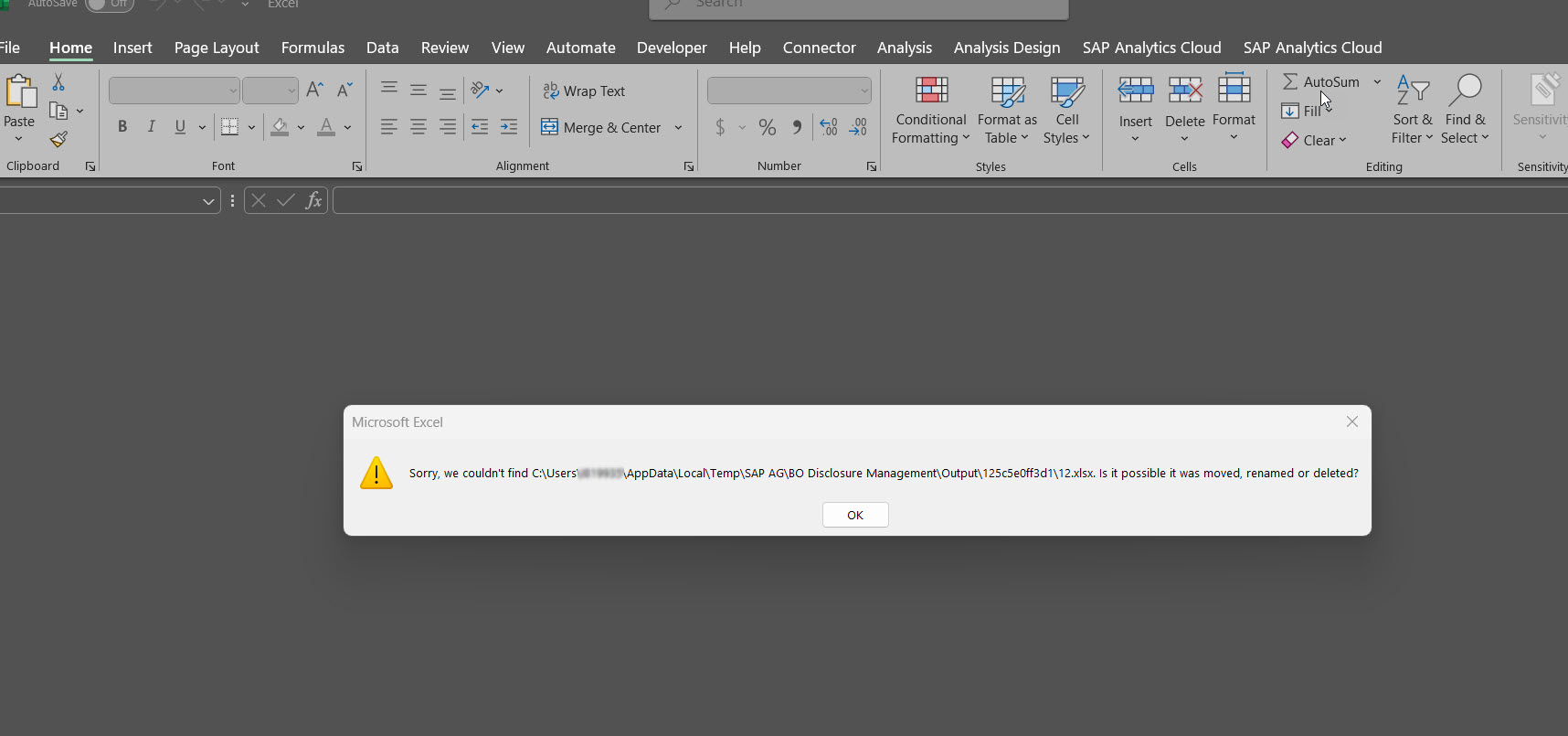Viewport: 1568px width, 736px height.
Task: Expand AutoSum dropdown arrow
Action: pyautogui.click(x=1377, y=81)
